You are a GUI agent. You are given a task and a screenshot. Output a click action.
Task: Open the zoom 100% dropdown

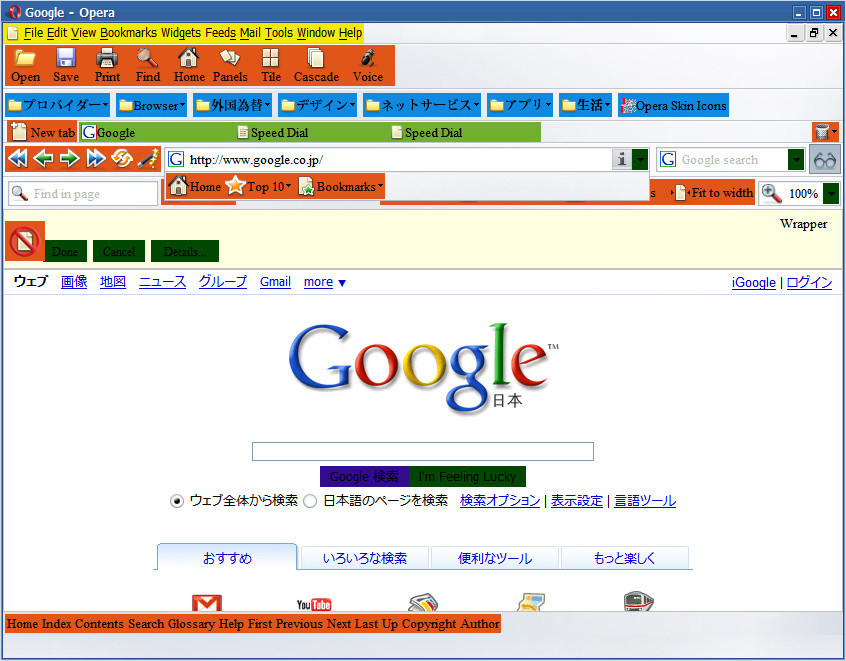(831, 194)
